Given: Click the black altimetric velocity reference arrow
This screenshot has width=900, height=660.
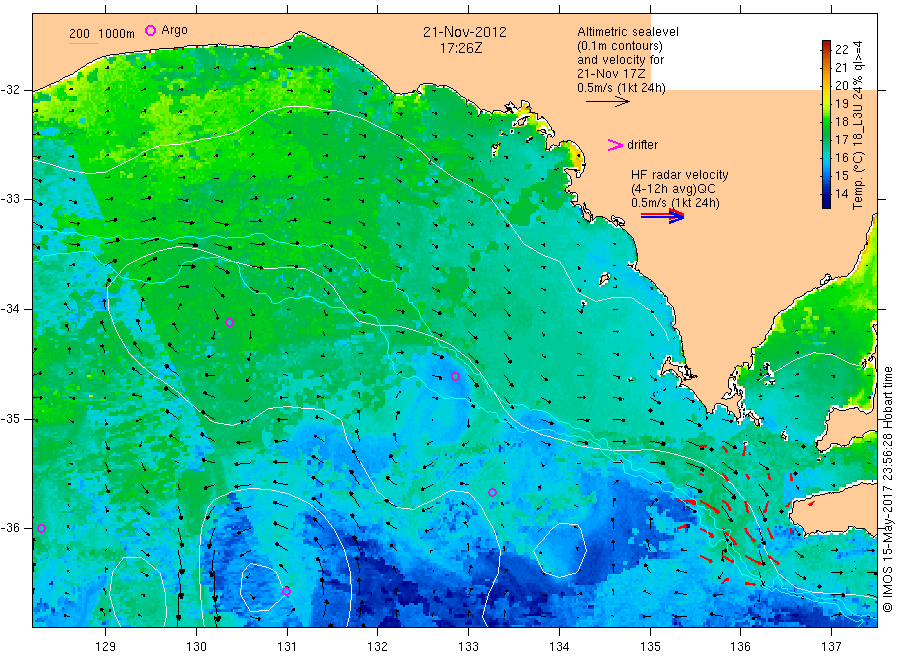Looking at the screenshot, I should [x=608, y=102].
